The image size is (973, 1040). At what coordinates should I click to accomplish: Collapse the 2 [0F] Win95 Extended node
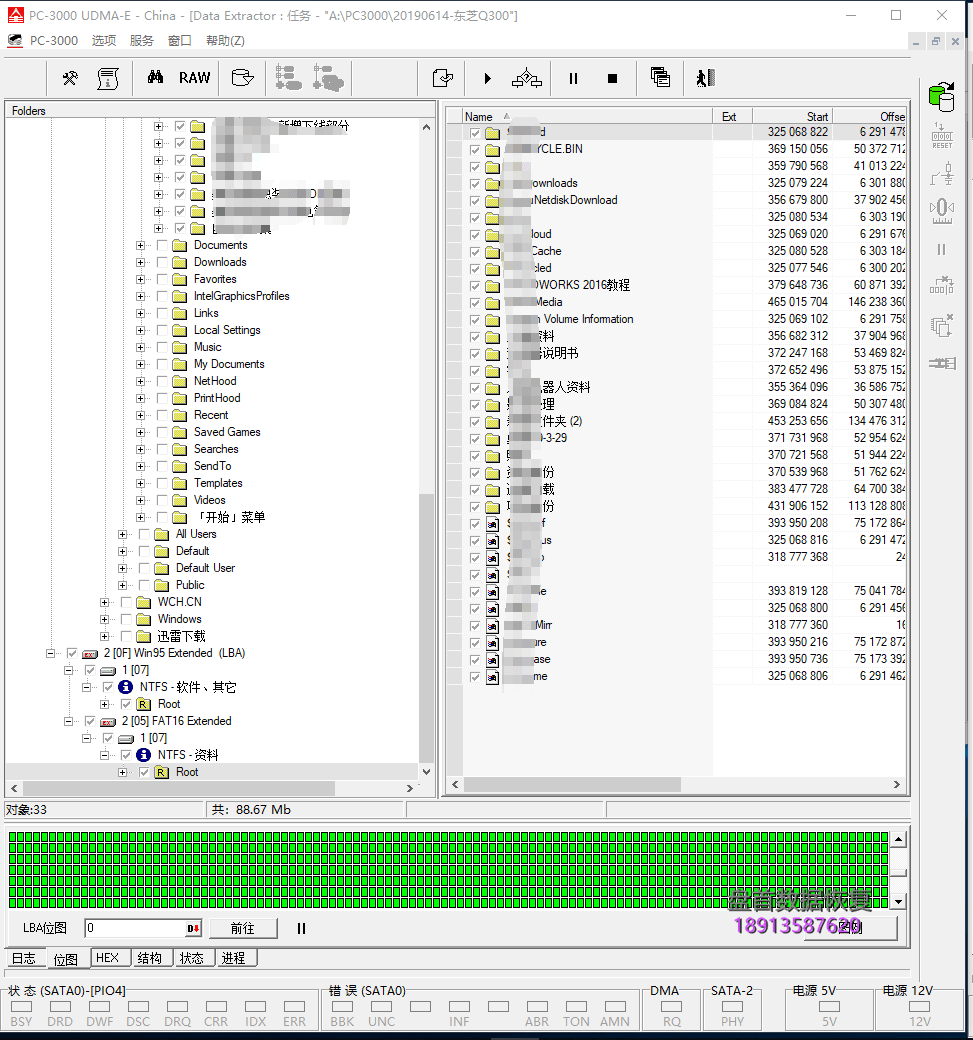coord(50,653)
